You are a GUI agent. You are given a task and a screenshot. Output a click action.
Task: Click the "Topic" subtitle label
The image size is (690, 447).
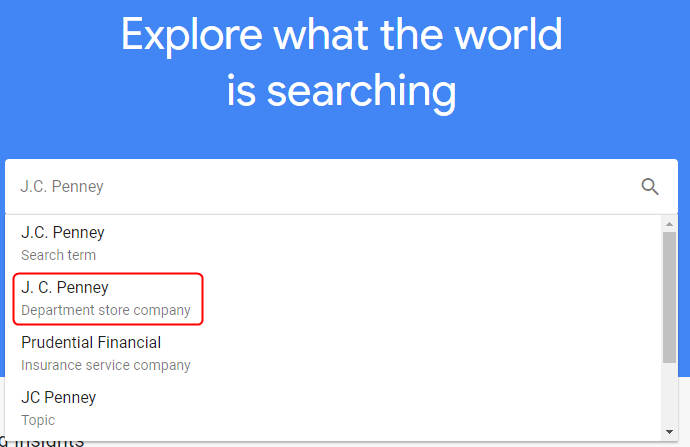click(x=38, y=420)
